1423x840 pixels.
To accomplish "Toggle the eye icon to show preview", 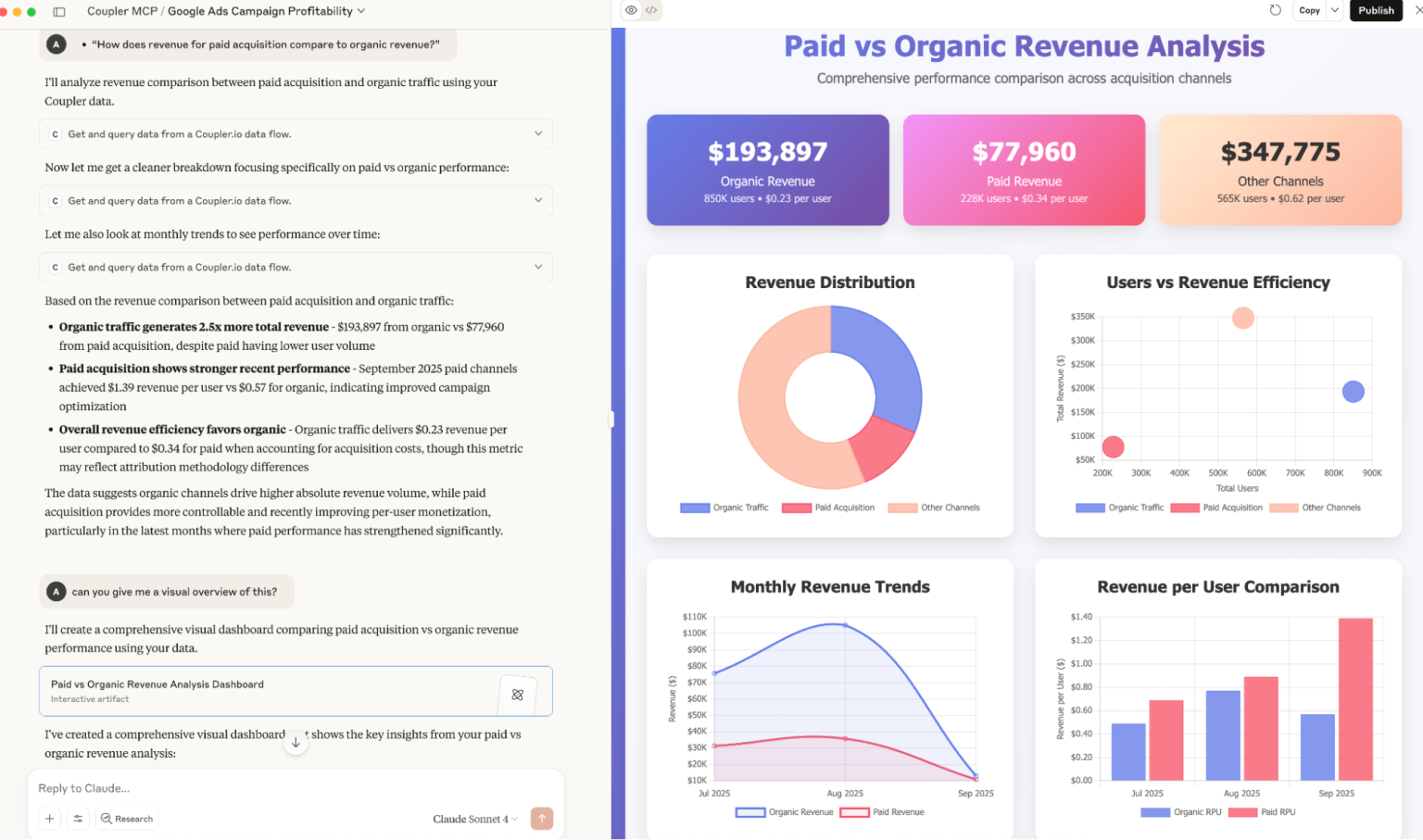I will coord(631,10).
